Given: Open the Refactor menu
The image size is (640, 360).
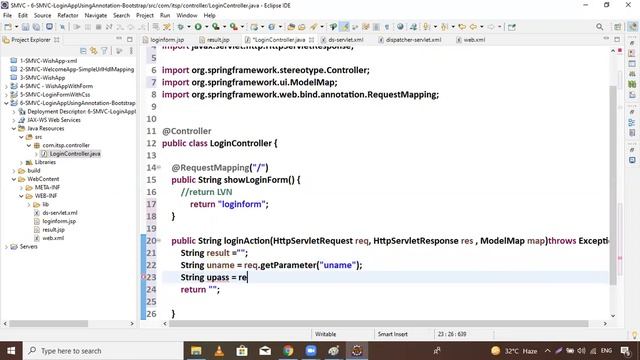Looking at the screenshot, I should pyautogui.click(x=68, y=16).
